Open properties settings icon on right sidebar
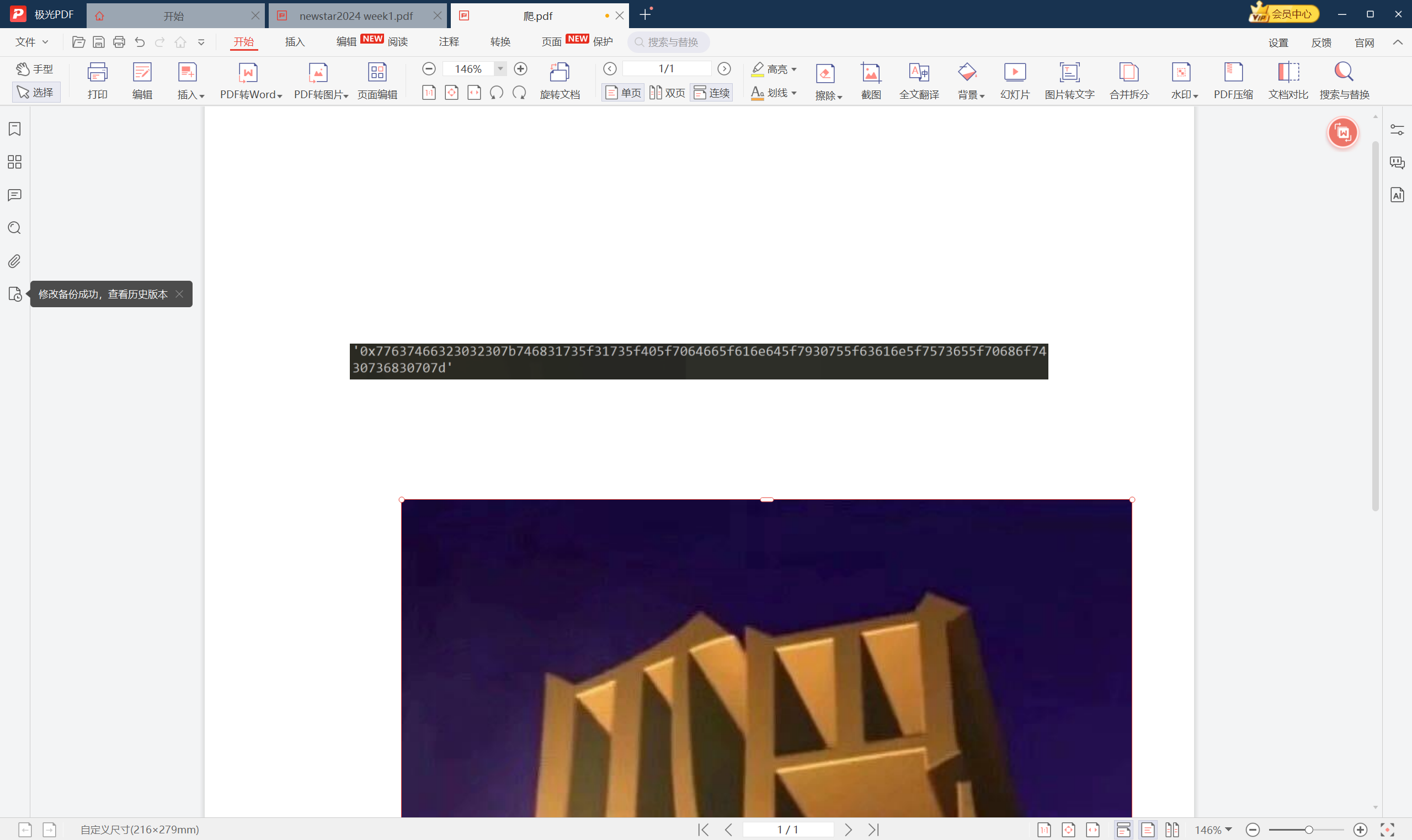The height and width of the screenshot is (840, 1412). (x=1397, y=130)
